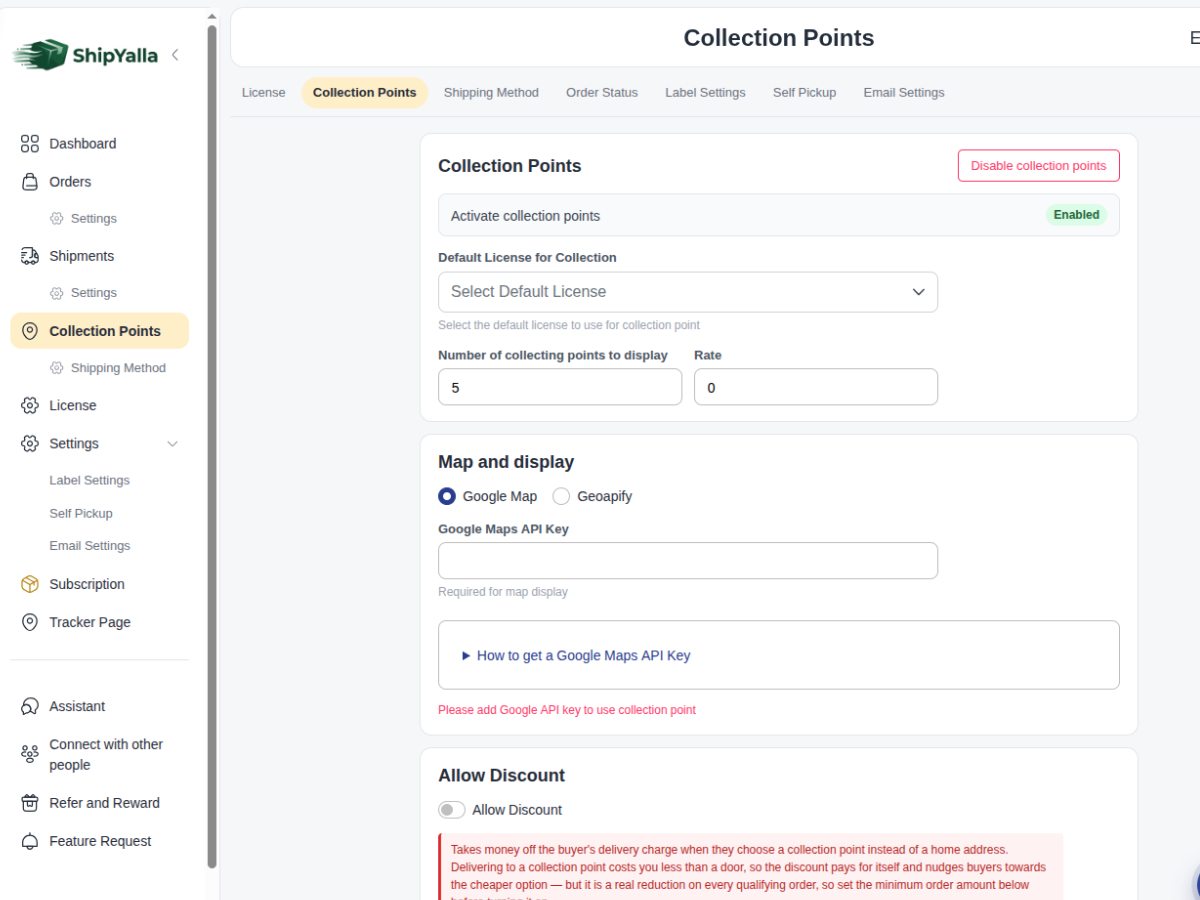This screenshot has height=900, width=1200.
Task: Click the Feature Request bell icon
Action: [30, 841]
